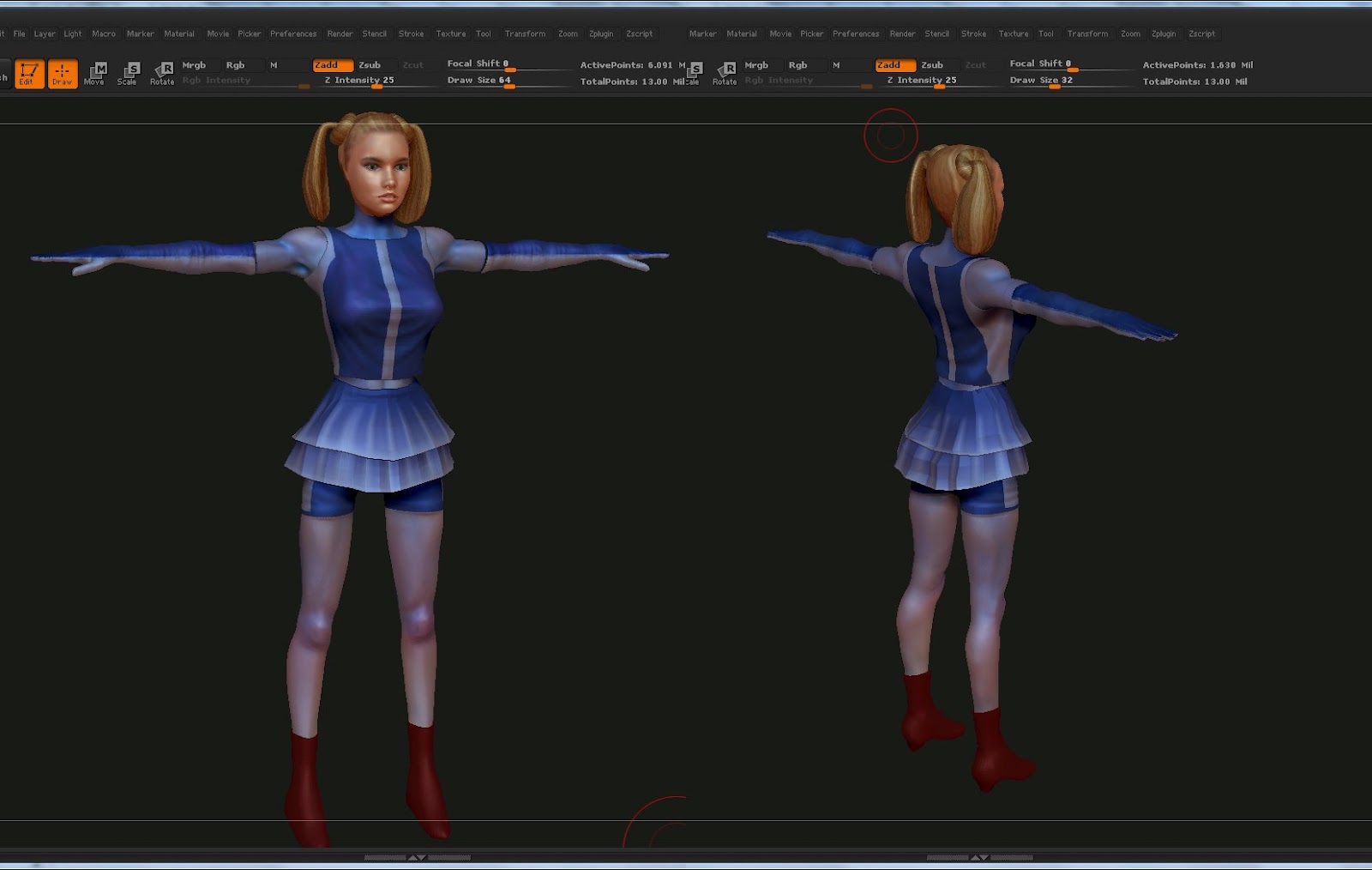Open Zplugin menu in the front-view window

click(601, 34)
